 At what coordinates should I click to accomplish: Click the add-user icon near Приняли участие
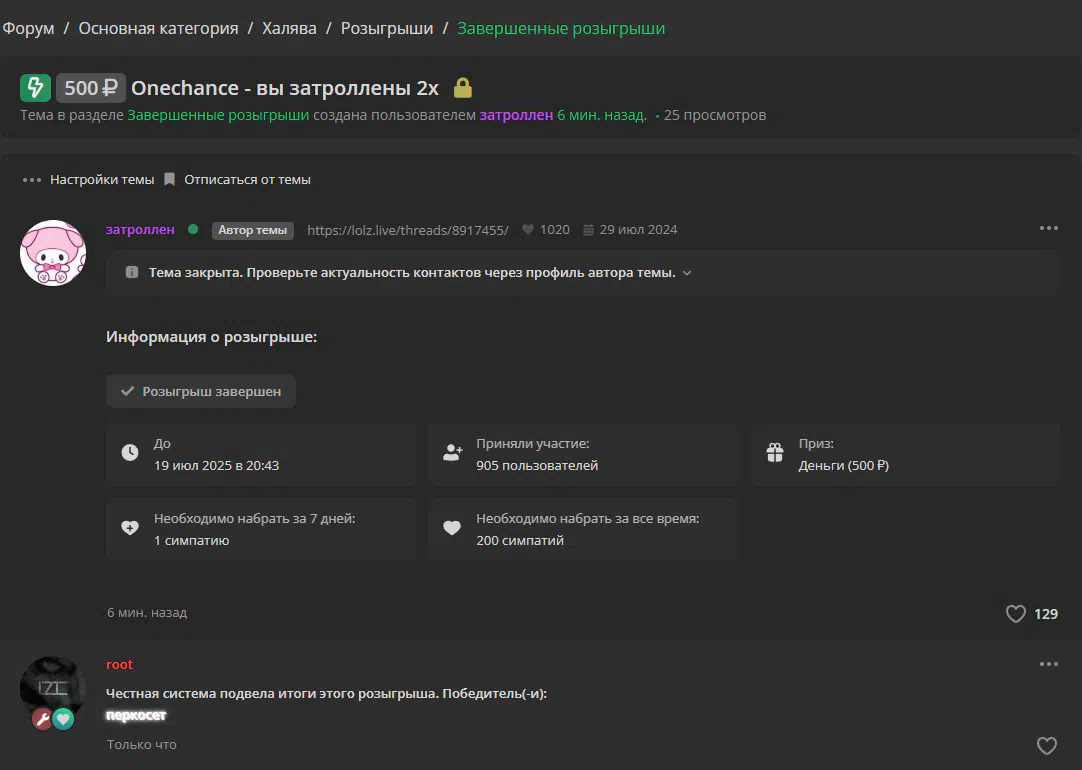pyautogui.click(x=453, y=453)
